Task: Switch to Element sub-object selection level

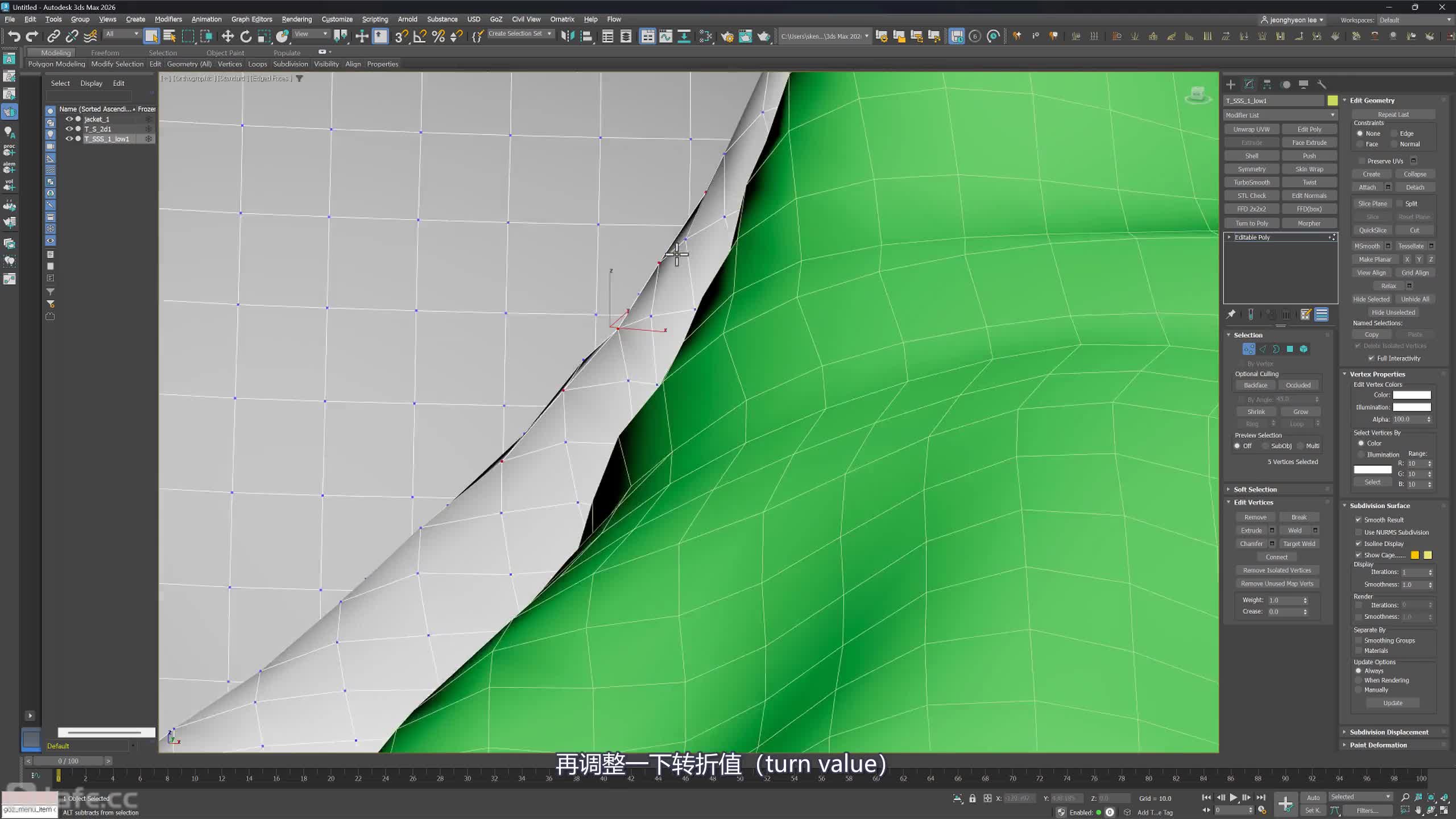Action: pyautogui.click(x=1304, y=349)
